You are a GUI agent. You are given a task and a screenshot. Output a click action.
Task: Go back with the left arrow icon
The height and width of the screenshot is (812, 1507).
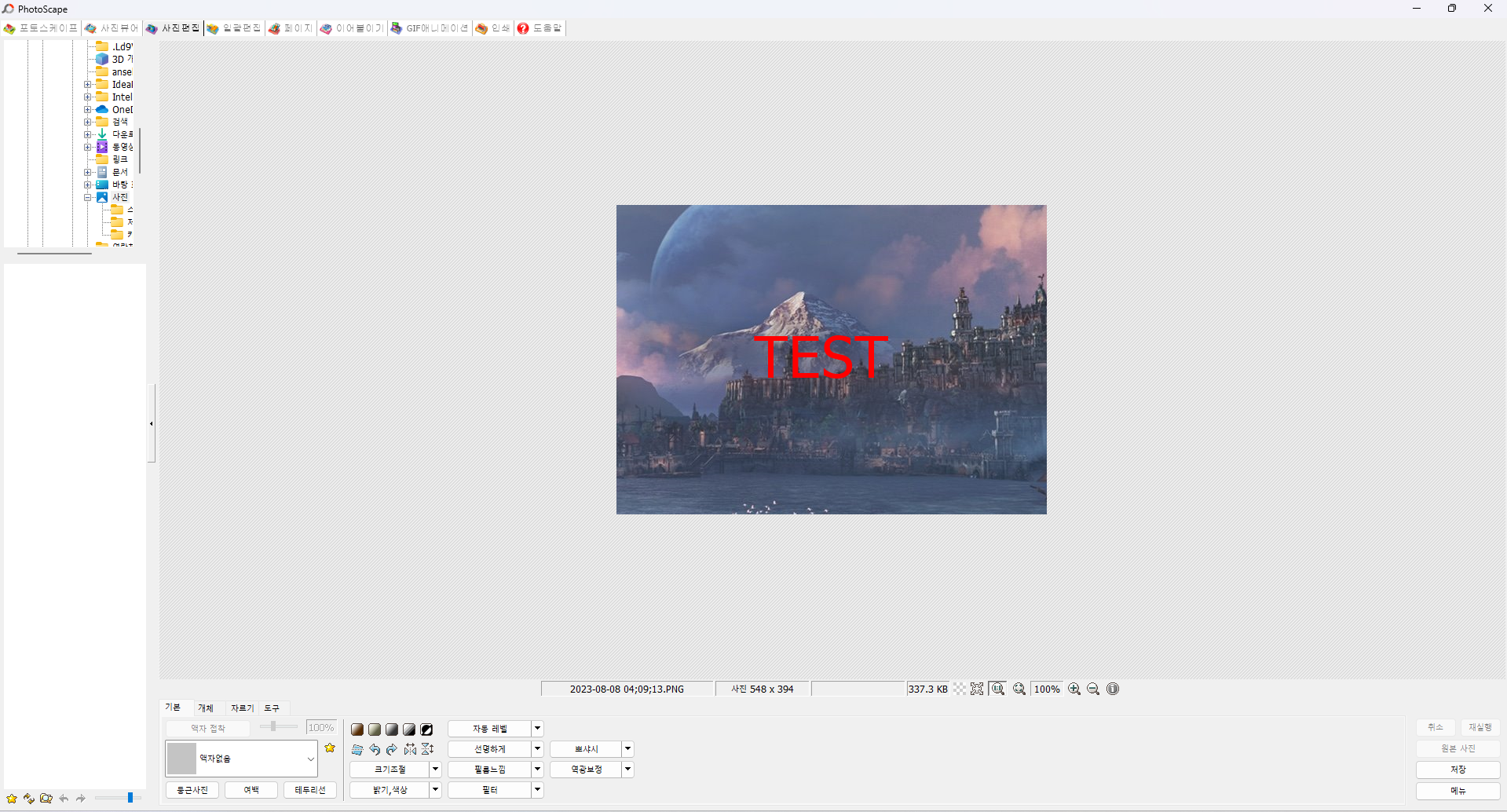coord(64,799)
